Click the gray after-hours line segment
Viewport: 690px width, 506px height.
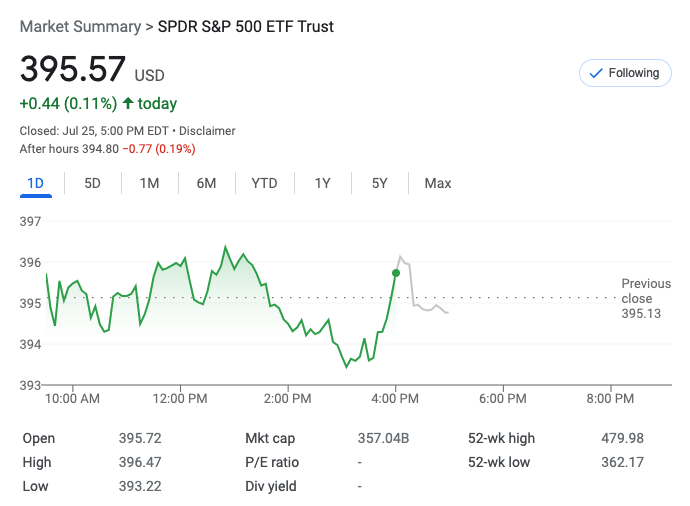428,307
